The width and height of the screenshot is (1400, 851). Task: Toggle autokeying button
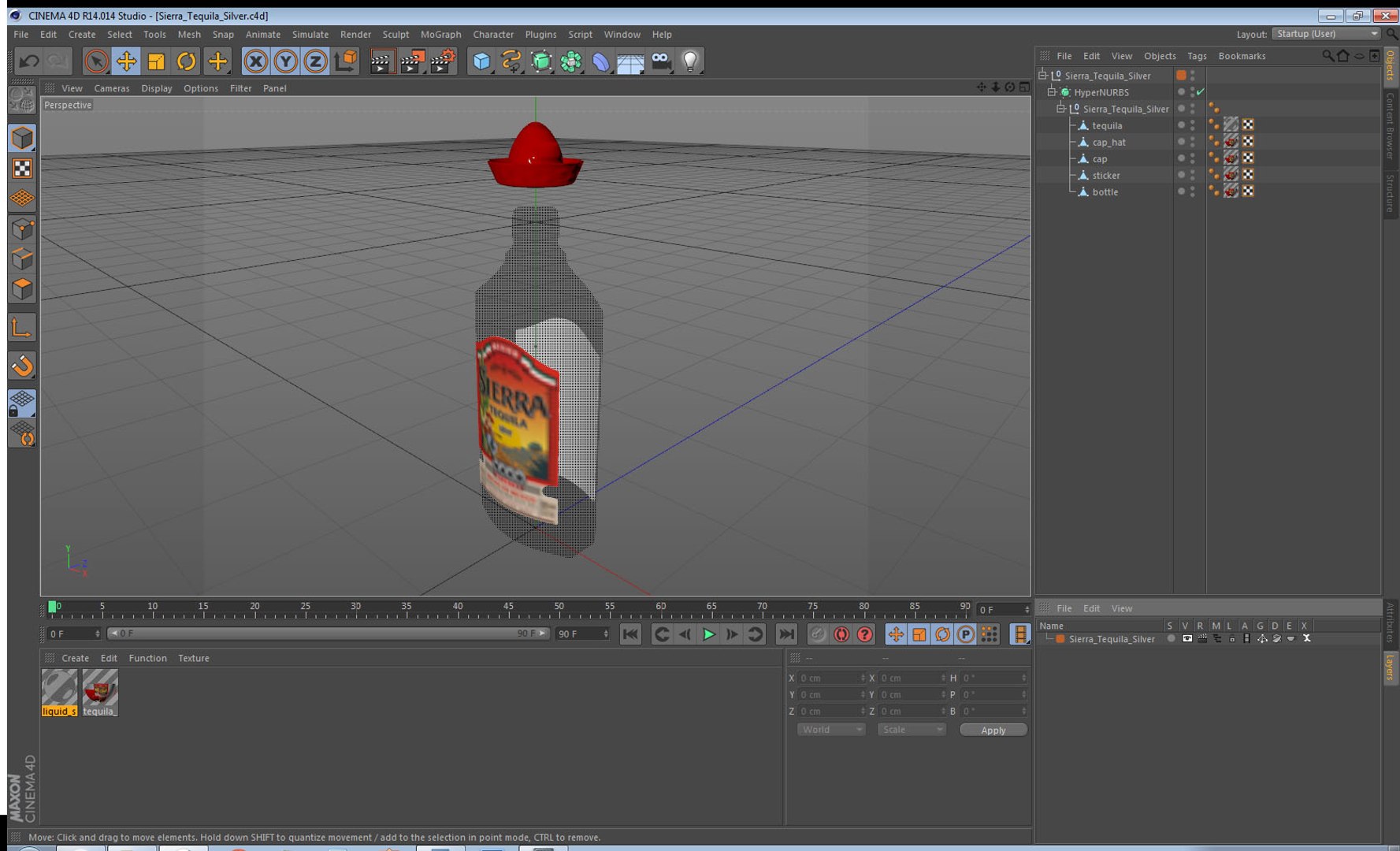tap(841, 634)
